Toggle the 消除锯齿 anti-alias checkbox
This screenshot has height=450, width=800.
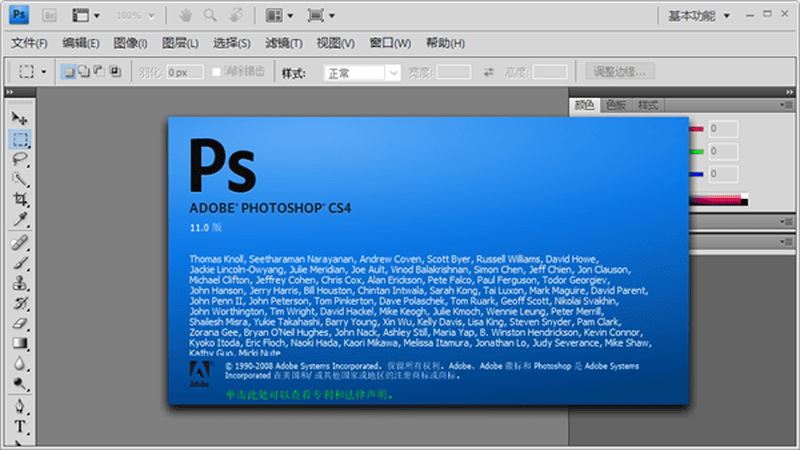[217, 72]
